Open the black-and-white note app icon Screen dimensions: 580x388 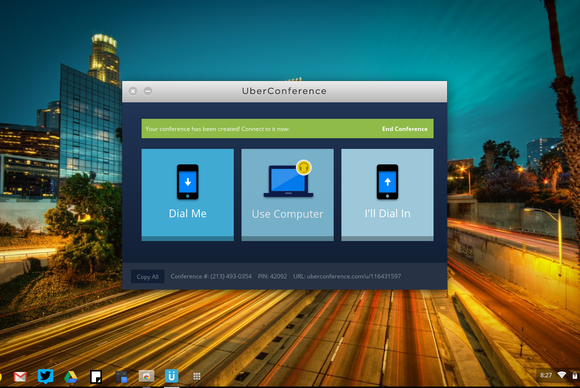[96, 377]
